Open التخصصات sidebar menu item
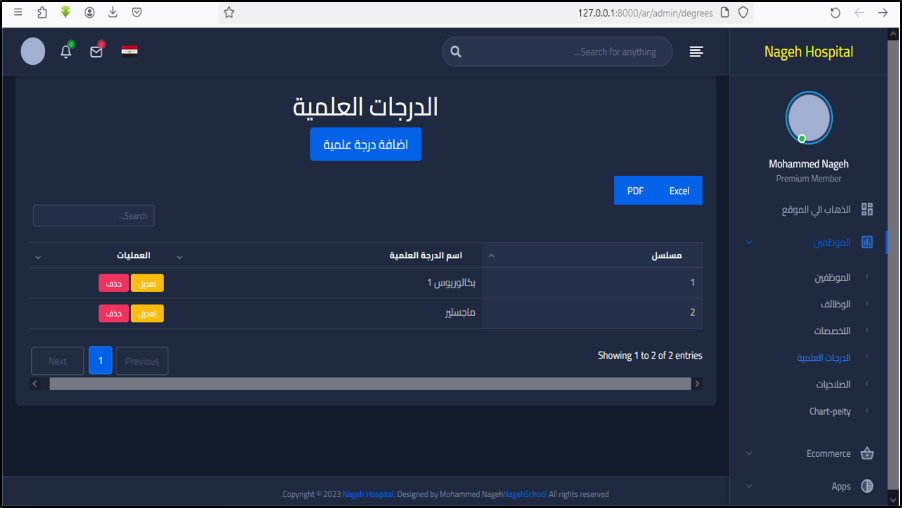 click(x=831, y=330)
